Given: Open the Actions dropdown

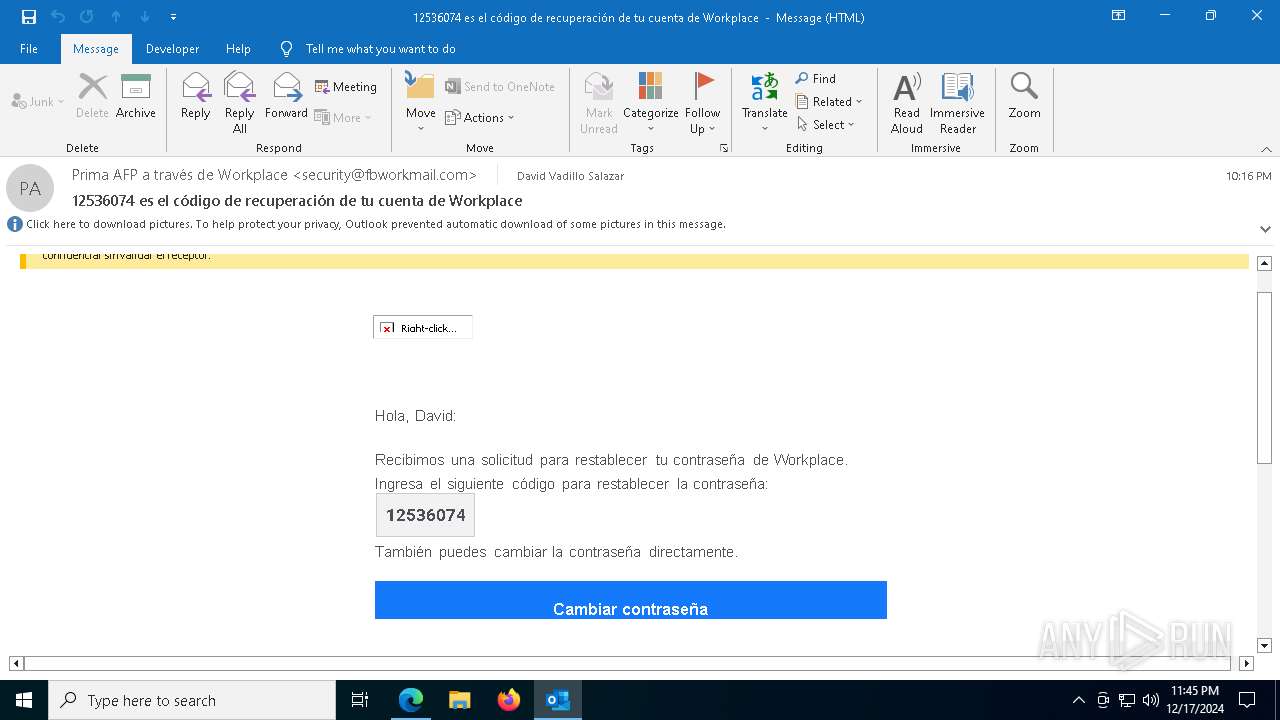Looking at the screenshot, I should point(480,117).
